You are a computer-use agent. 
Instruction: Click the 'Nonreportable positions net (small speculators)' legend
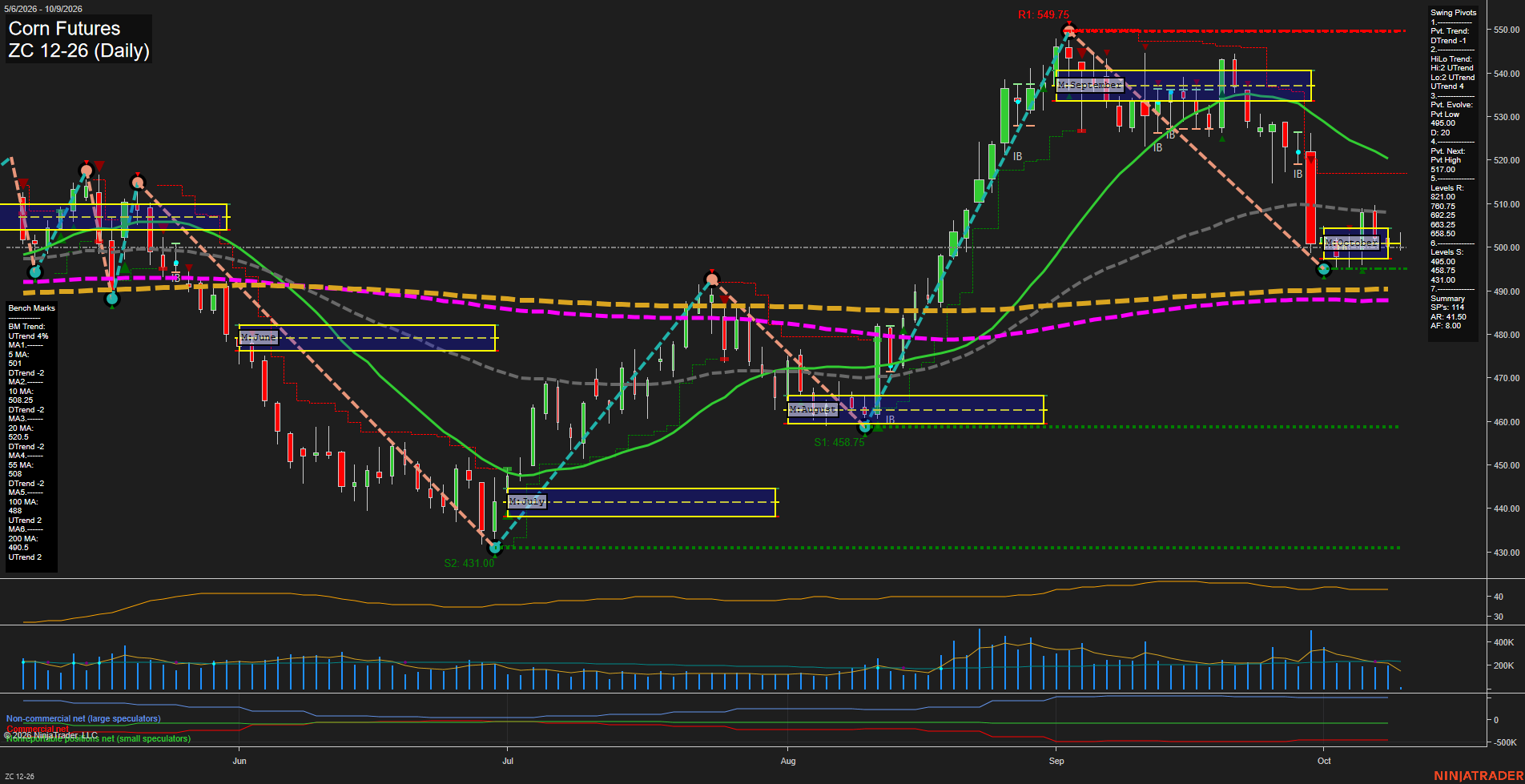[x=99, y=739]
